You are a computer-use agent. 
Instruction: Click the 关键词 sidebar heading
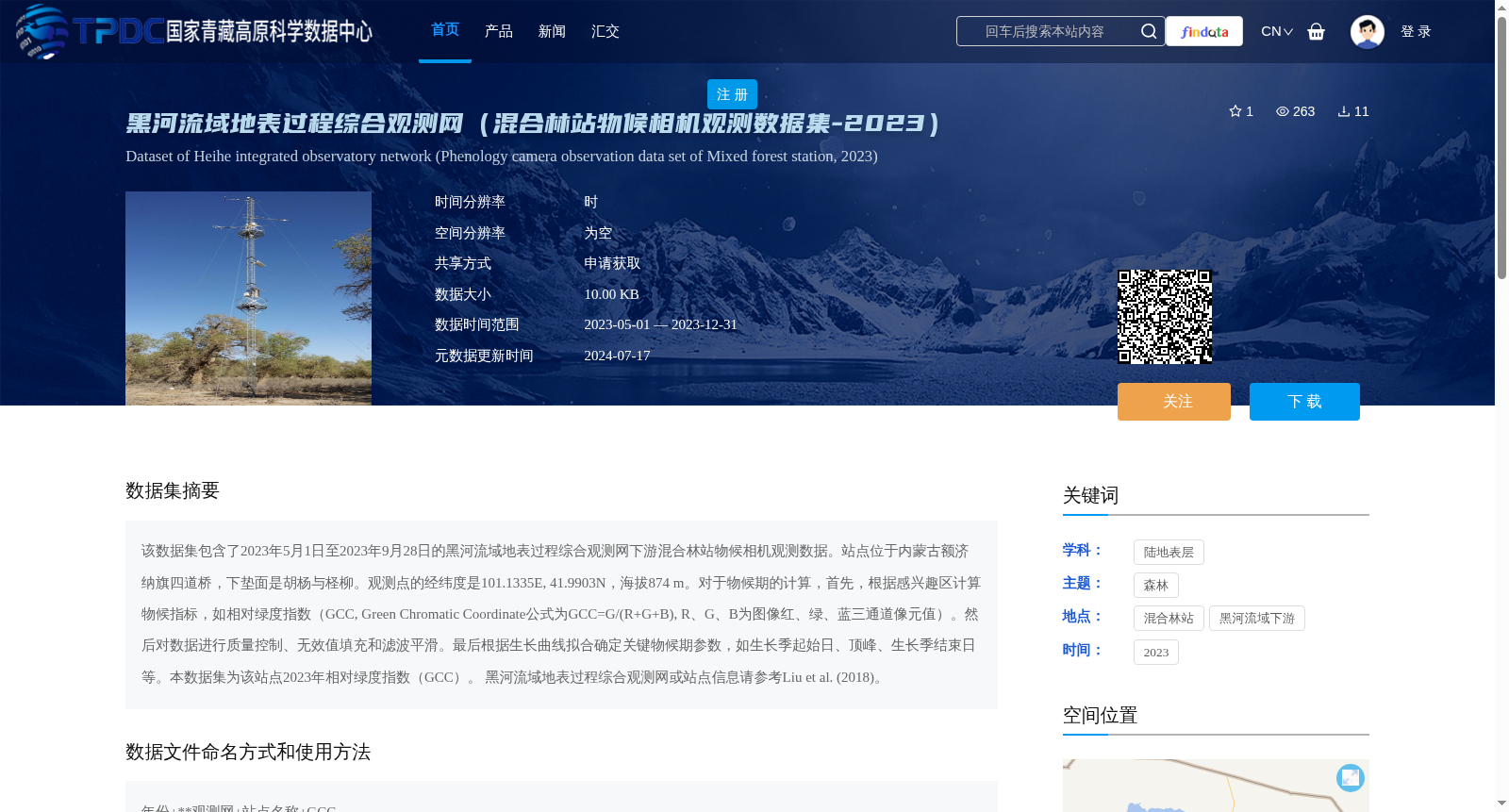point(1090,495)
